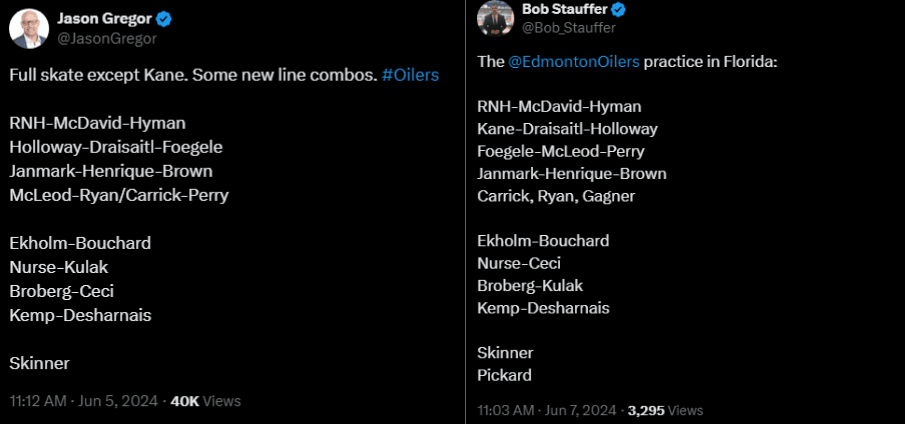The image size is (905, 424).
Task: Open the #Oilers hashtag
Action: [410, 75]
